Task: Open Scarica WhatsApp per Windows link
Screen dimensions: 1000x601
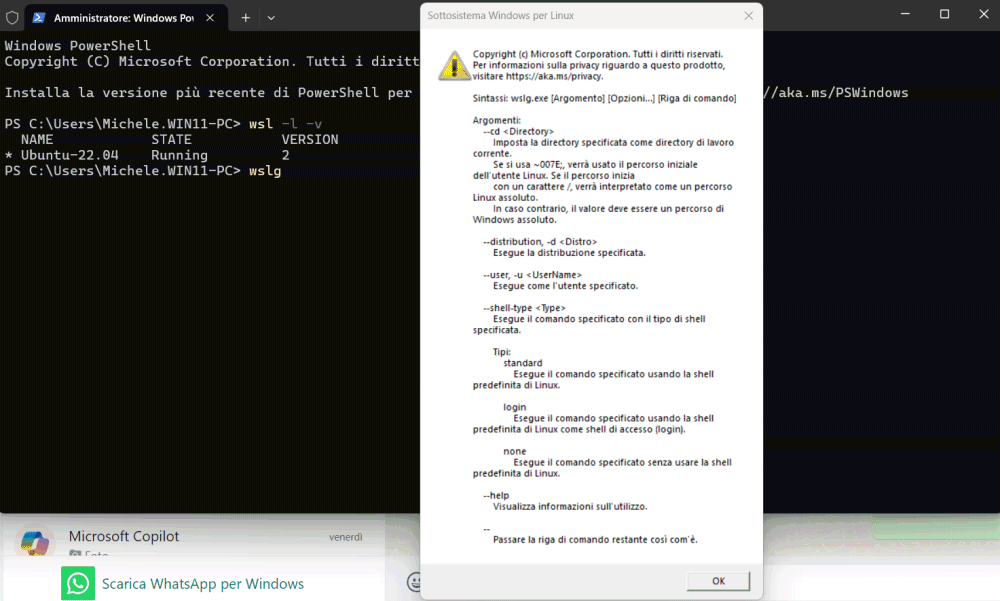Action: (x=203, y=584)
